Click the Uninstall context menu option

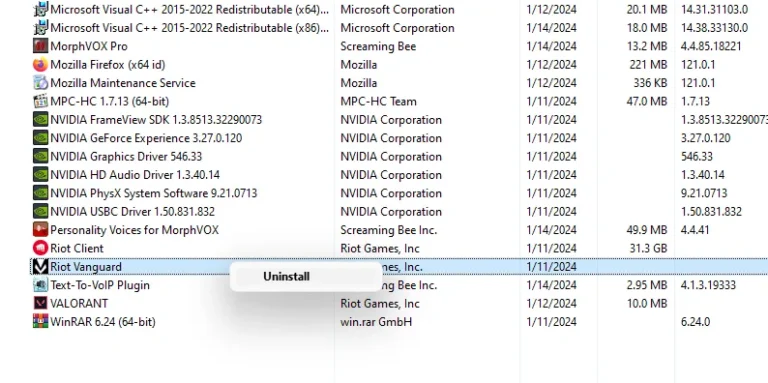[286, 276]
